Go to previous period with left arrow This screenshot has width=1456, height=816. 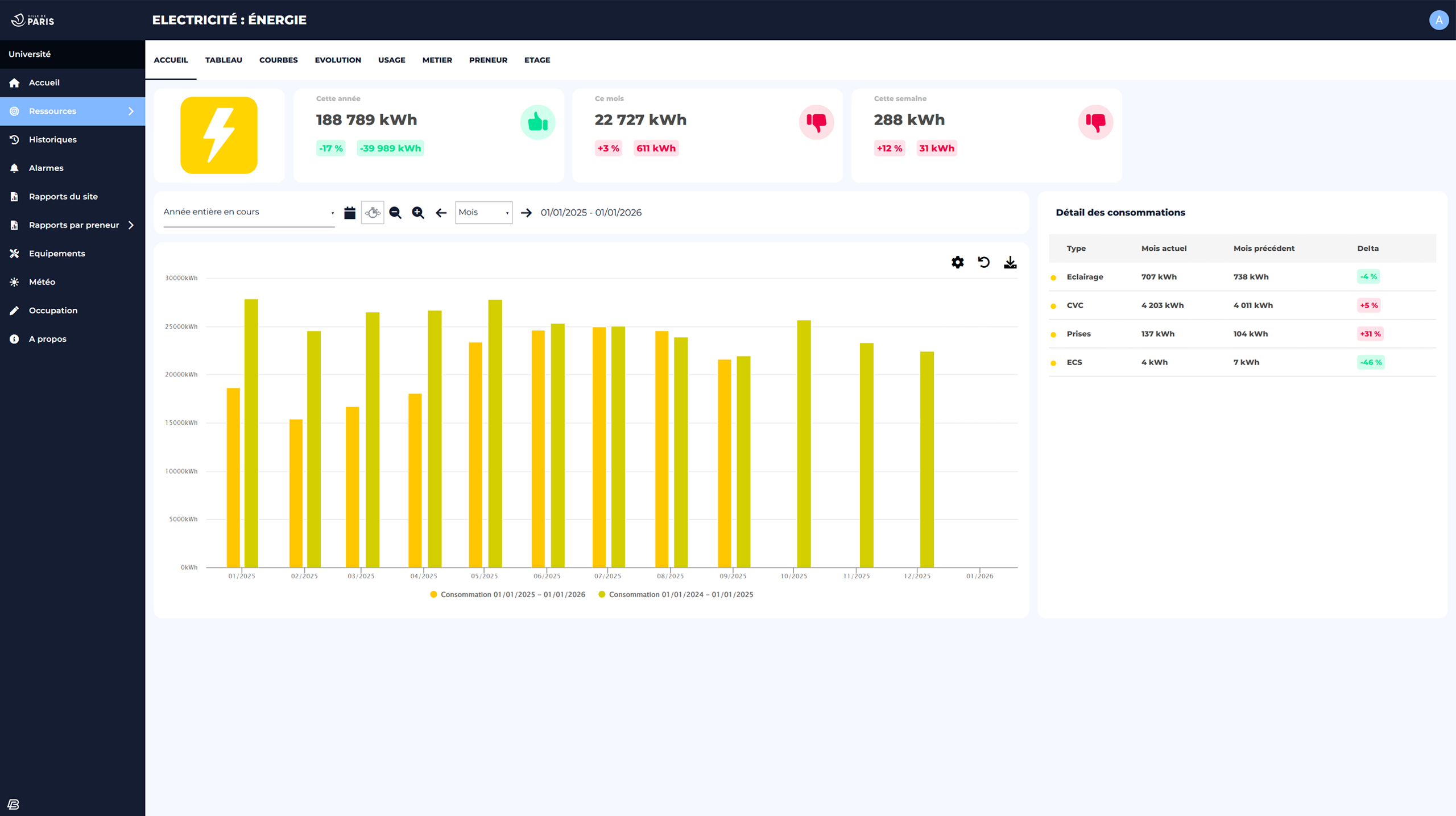[441, 213]
